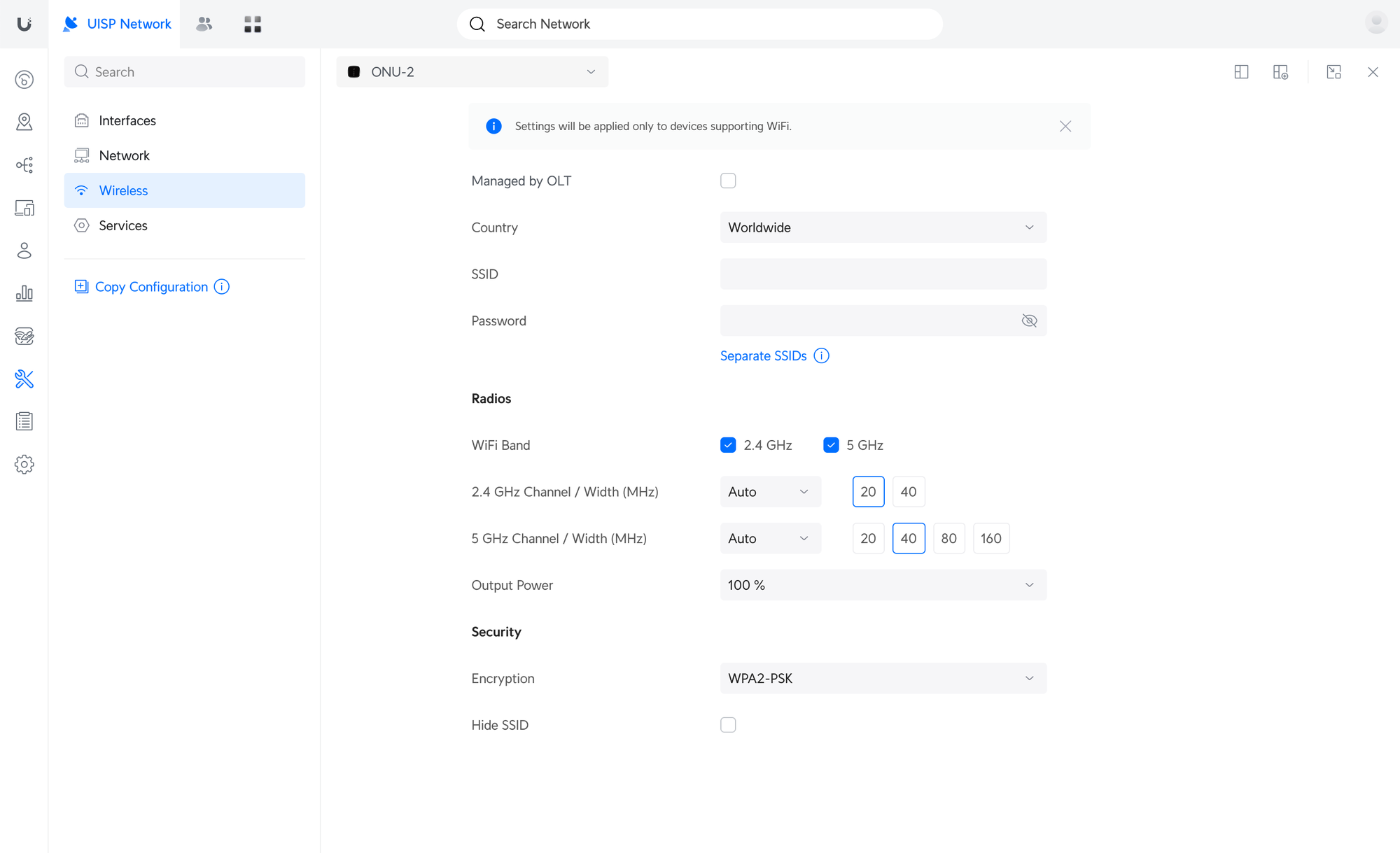Viewport: 1400px width, 853px height.
Task: Enable the Managed by OLT checkbox
Action: pyautogui.click(x=728, y=181)
